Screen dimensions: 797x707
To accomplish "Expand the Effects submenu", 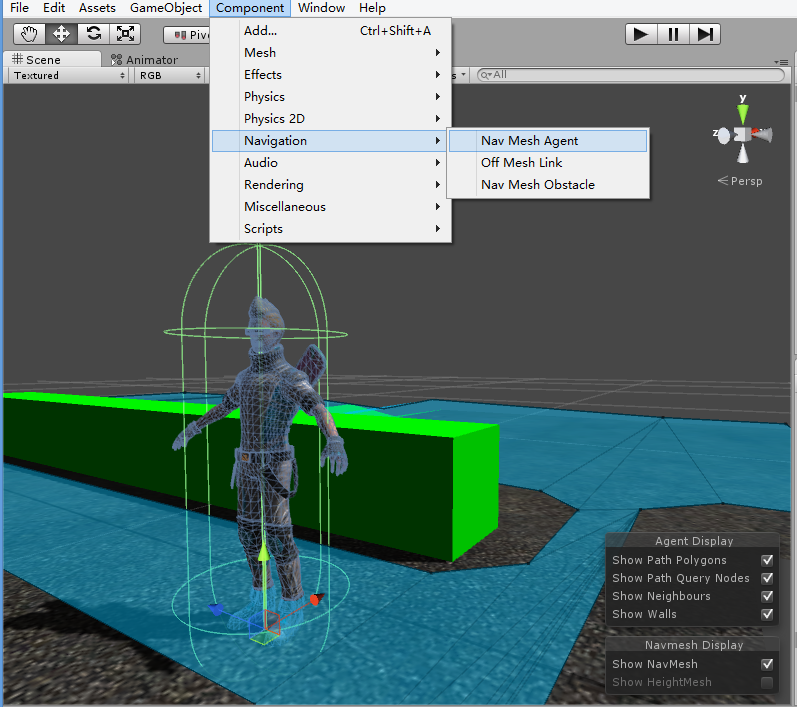I will pos(331,75).
